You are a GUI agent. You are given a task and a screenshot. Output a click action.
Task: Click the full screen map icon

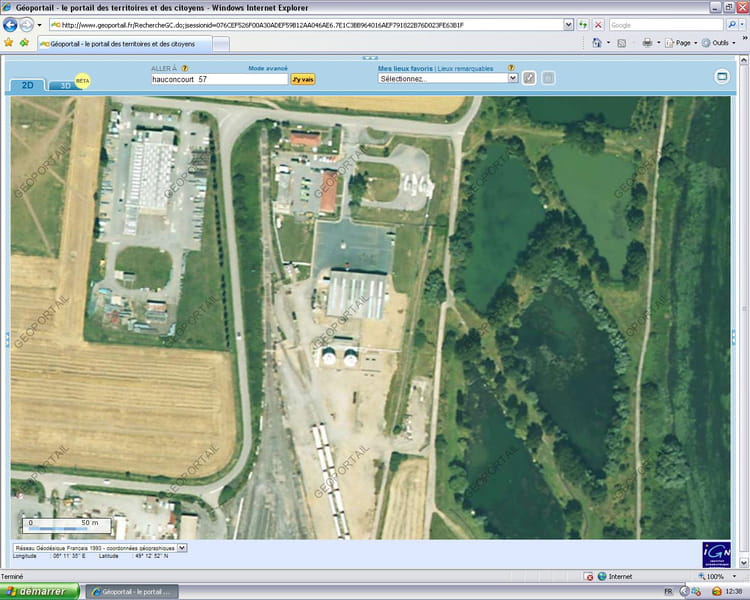click(722, 77)
